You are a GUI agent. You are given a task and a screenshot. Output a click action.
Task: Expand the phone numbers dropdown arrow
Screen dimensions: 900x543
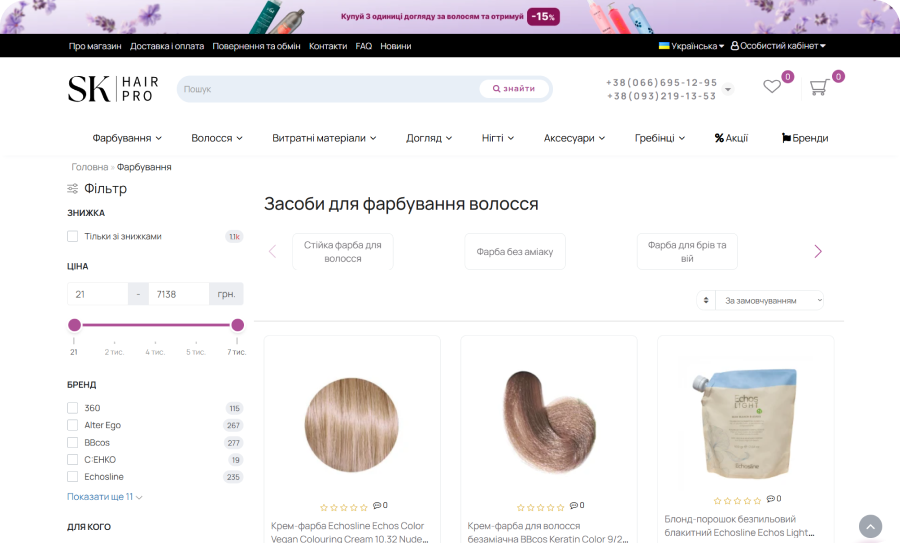pyautogui.click(x=728, y=90)
